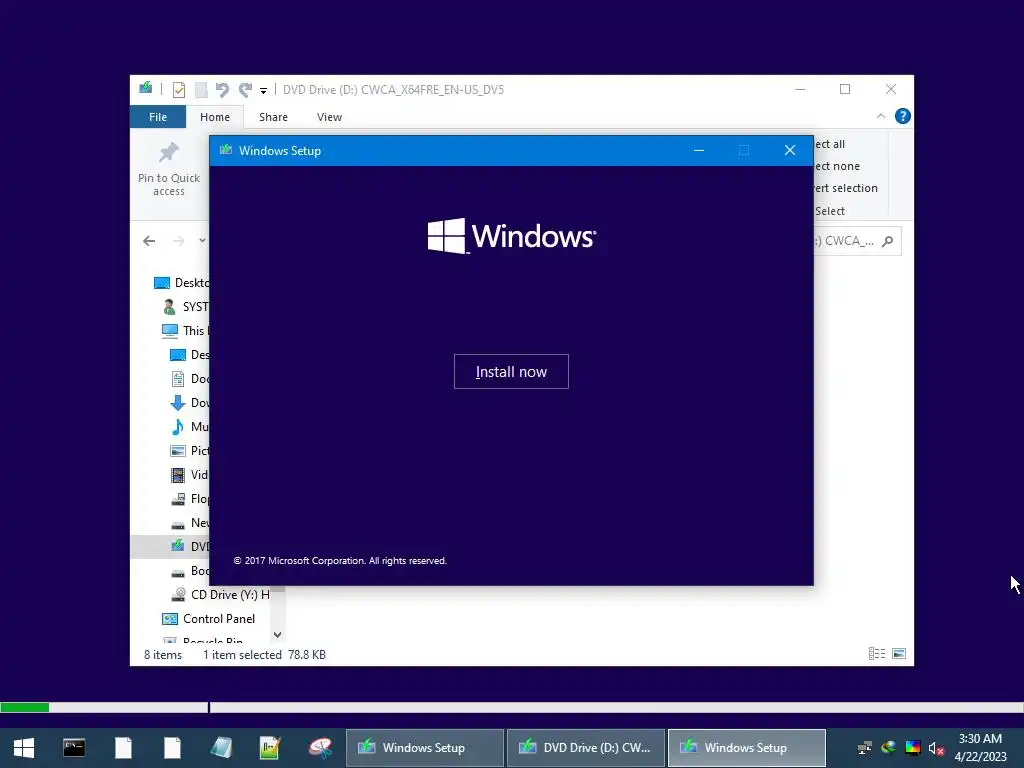Click the notepad taskbar icon with pencil
The height and width of the screenshot is (768, 1024).
[x=270, y=748]
